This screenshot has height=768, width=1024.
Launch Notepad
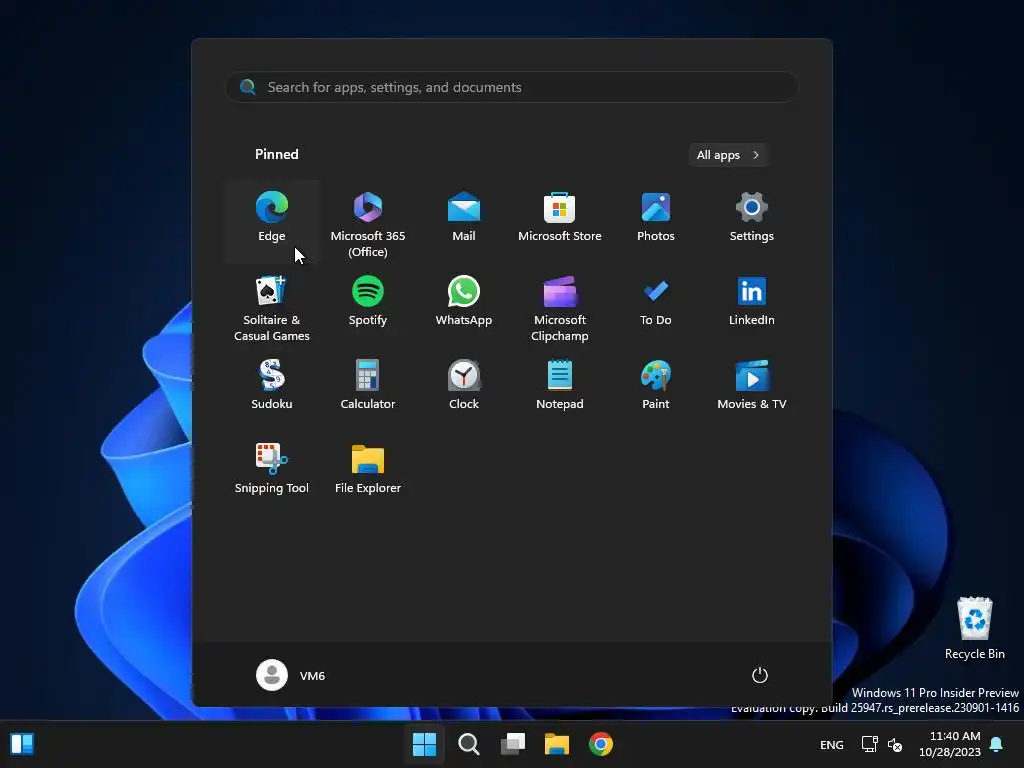pos(560,388)
